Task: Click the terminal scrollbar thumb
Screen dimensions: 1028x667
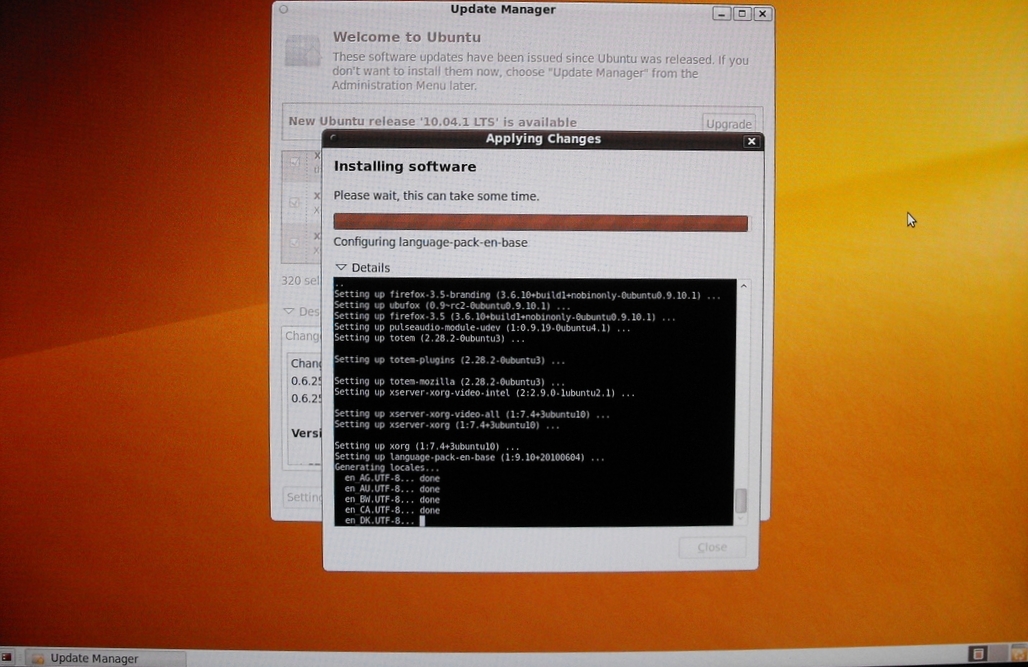Action: 741,501
